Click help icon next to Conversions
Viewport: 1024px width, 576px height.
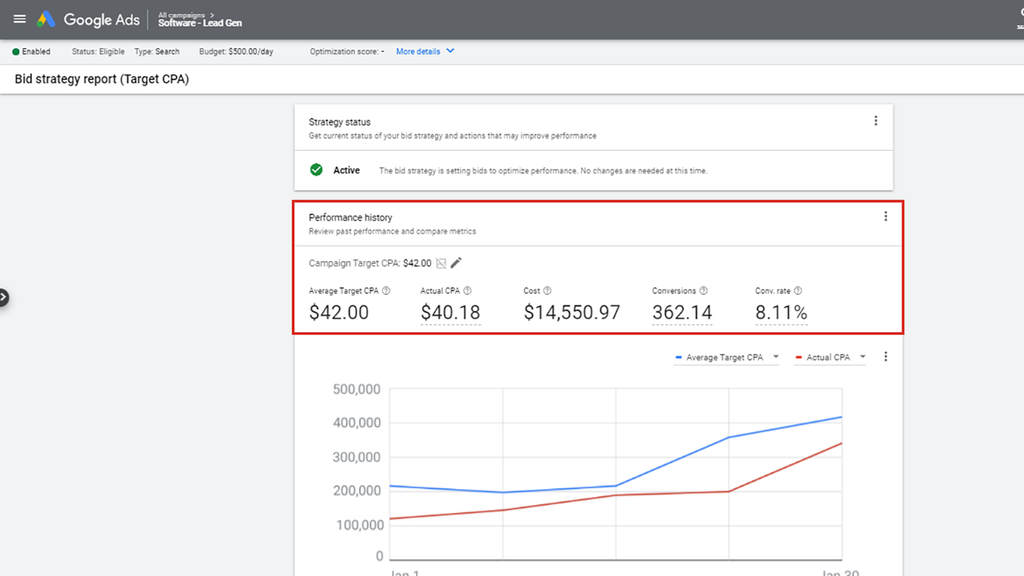click(x=703, y=291)
